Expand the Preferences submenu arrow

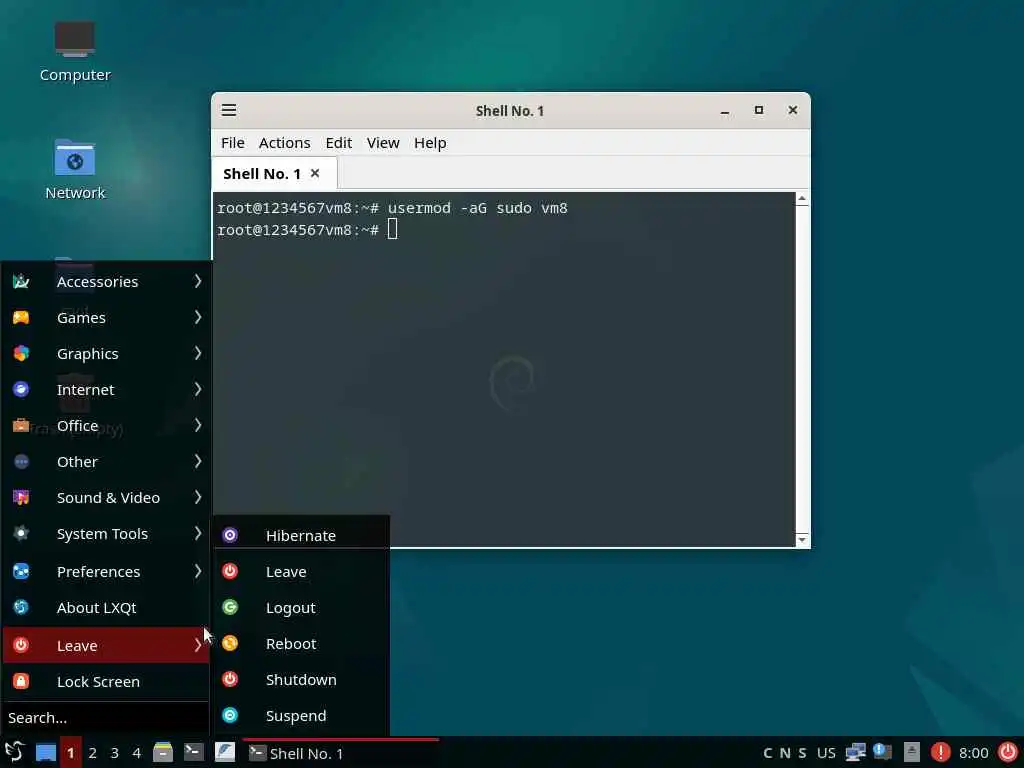coord(197,571)
